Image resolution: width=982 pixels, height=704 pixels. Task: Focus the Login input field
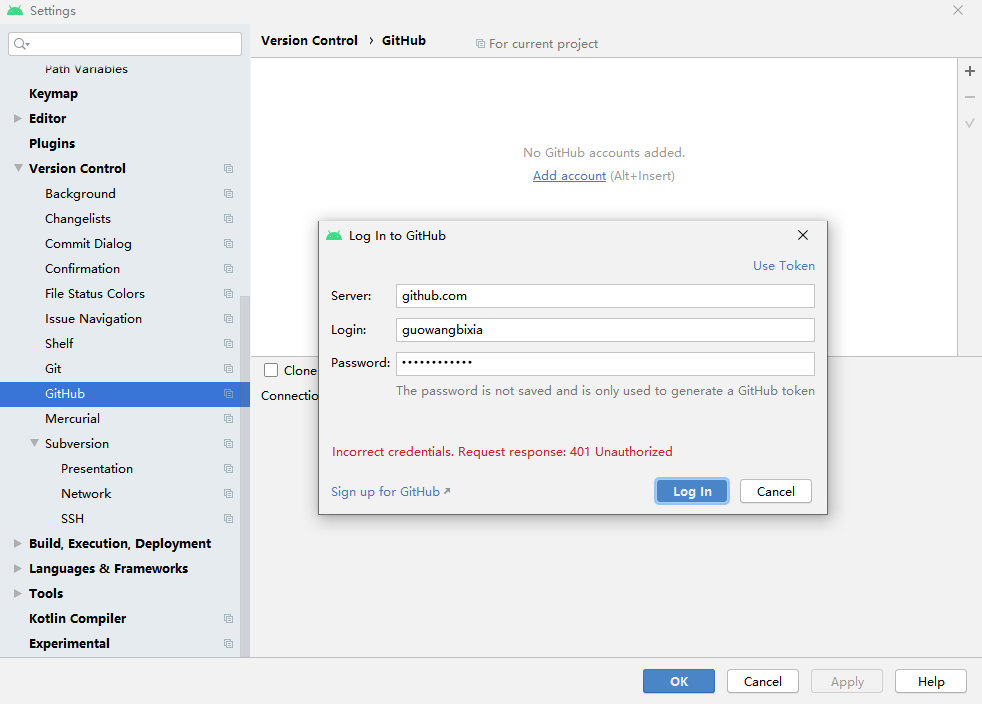pyautogui.click(x=605, y=329)
